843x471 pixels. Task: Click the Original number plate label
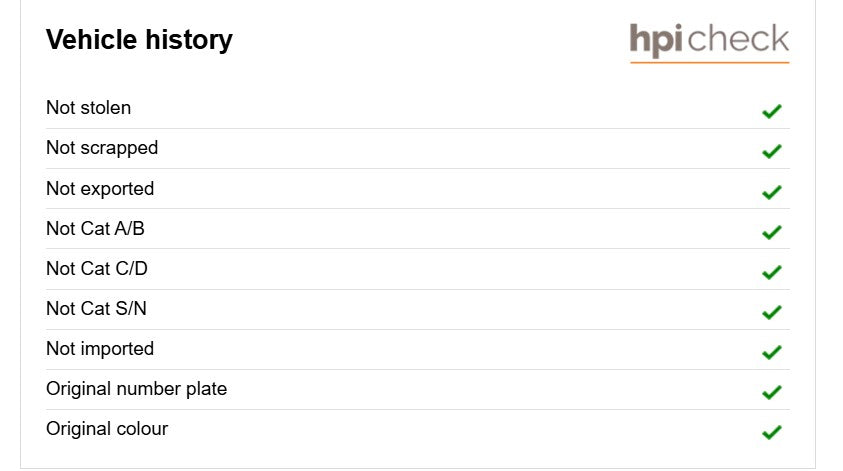[137, 389]
